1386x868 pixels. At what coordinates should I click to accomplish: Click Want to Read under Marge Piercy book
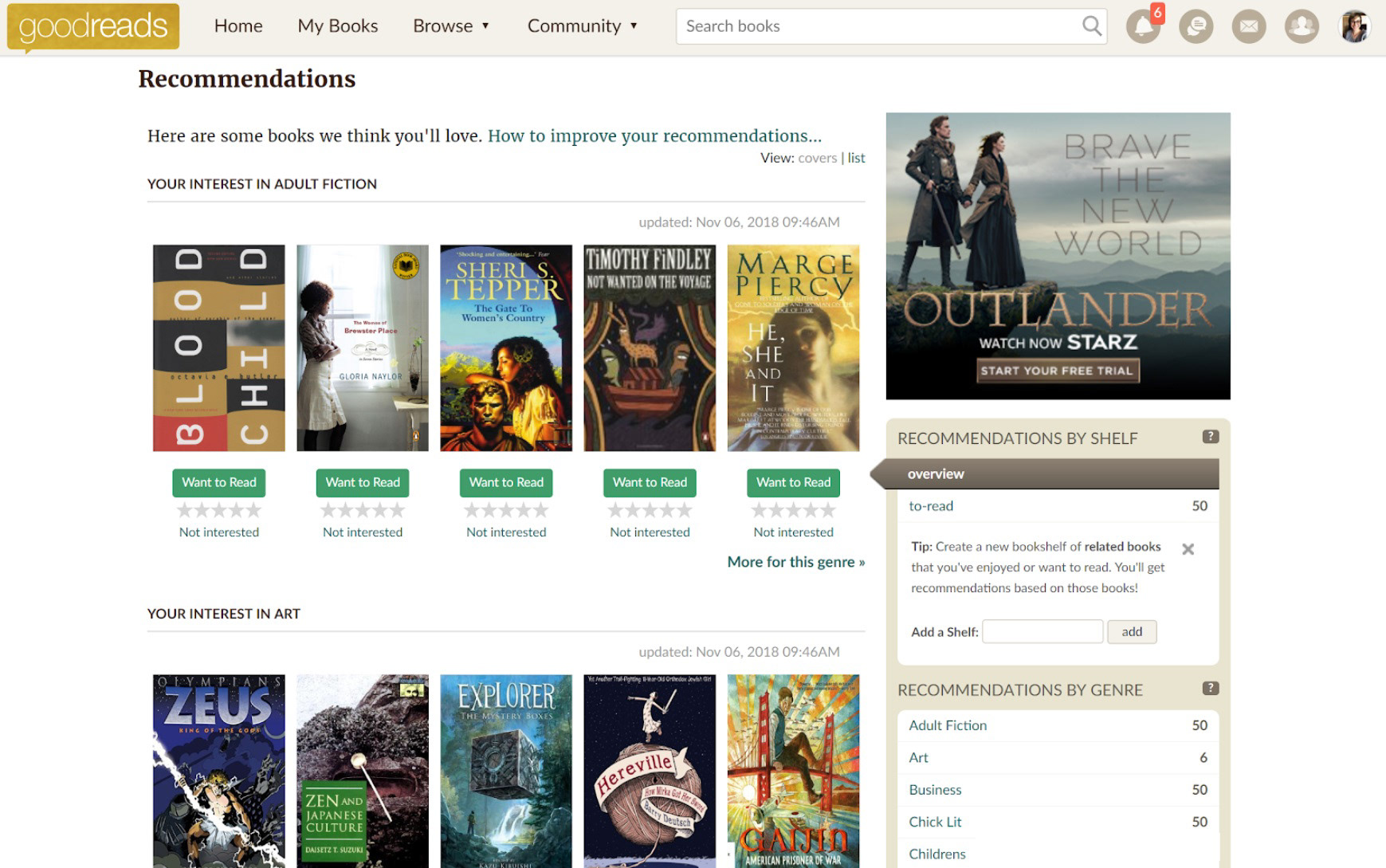coord(793,482)
